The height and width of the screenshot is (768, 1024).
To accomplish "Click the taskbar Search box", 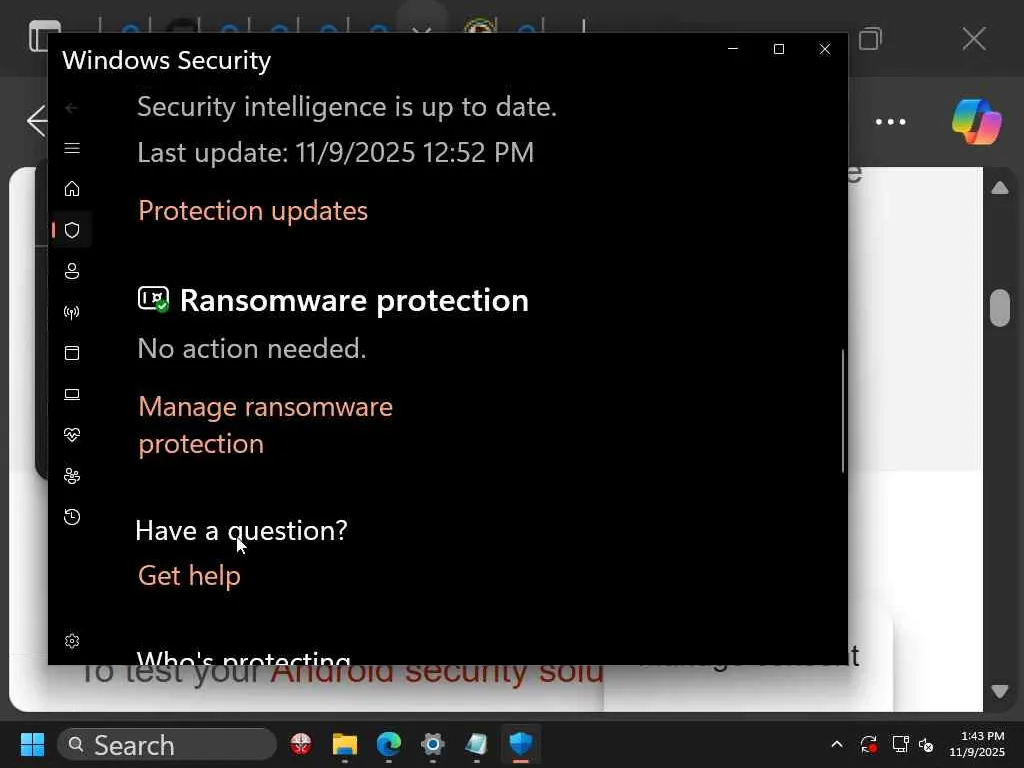I will [167, 744].
